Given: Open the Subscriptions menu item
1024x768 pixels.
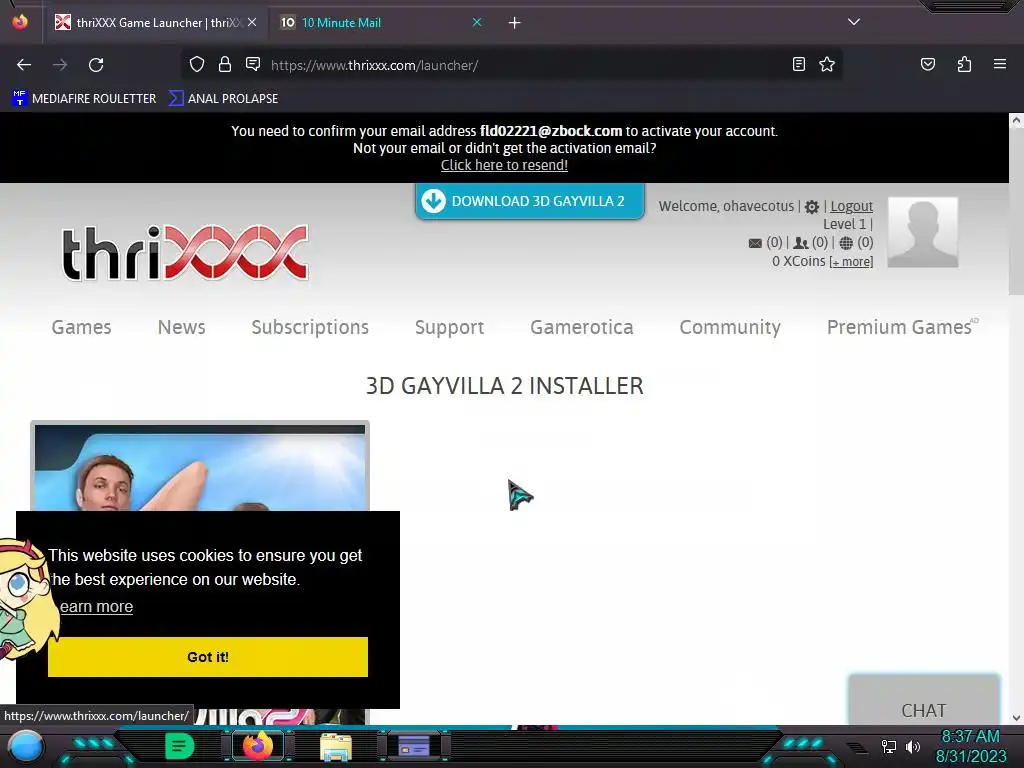Looking at the screenshot, I should [x=310, y=327].
